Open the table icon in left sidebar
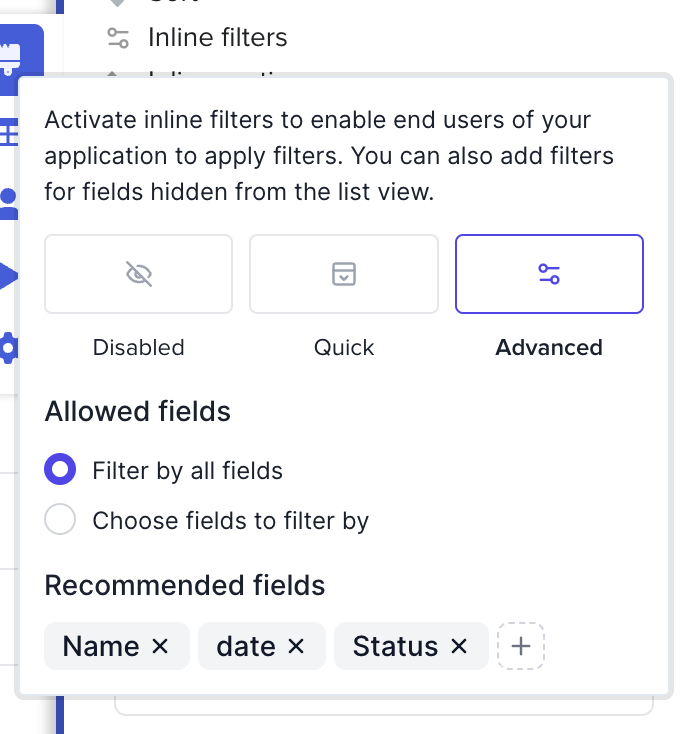This screenshot has height=734, width=692. (9, 132)
